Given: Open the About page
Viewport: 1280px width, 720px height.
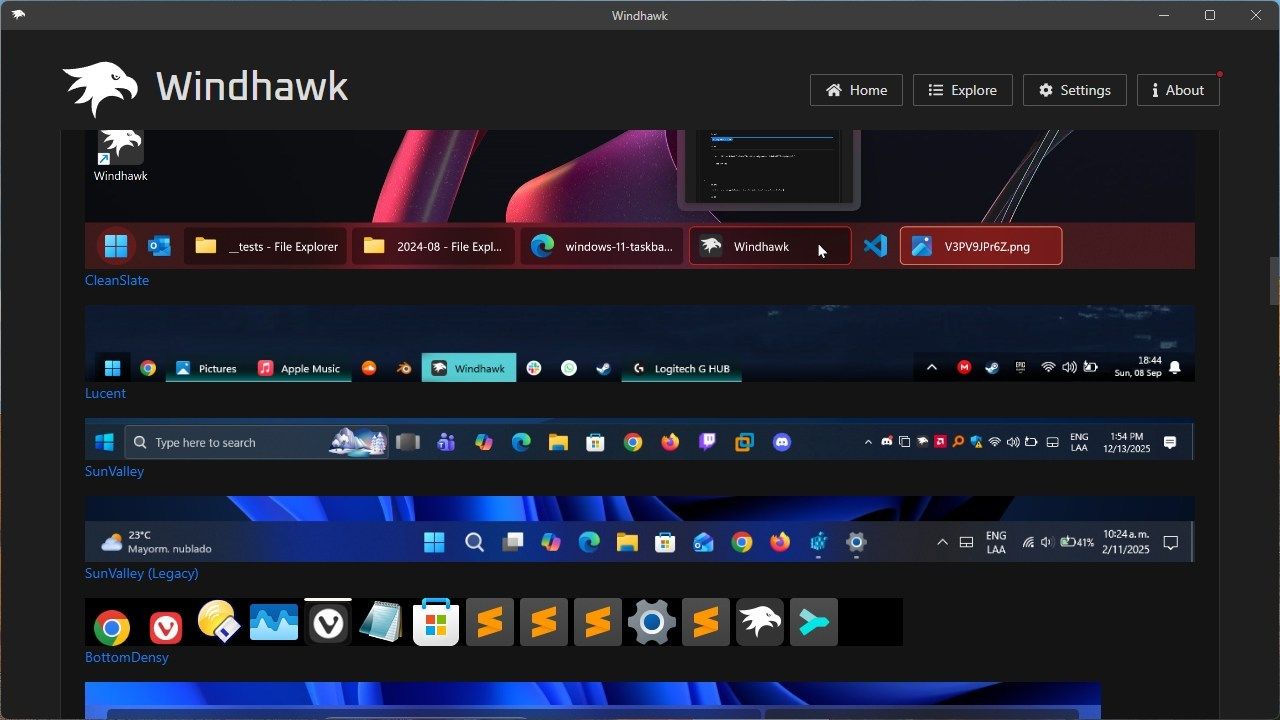Looking at the screenshot, I should (x=1178, y=90).
